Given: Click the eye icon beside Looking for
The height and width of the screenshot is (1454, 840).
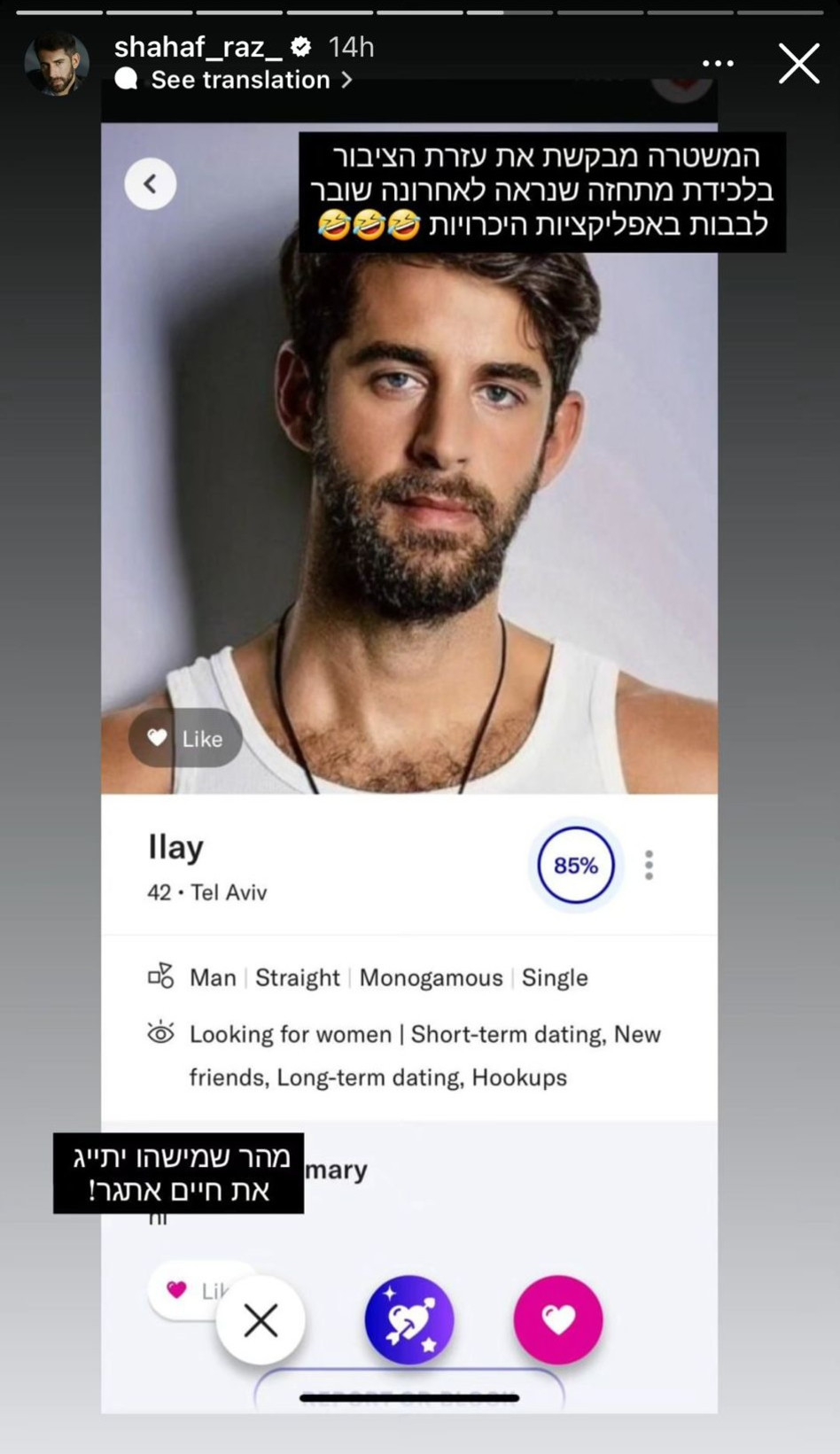Looking at the screenshot, I should [160, 1033].
